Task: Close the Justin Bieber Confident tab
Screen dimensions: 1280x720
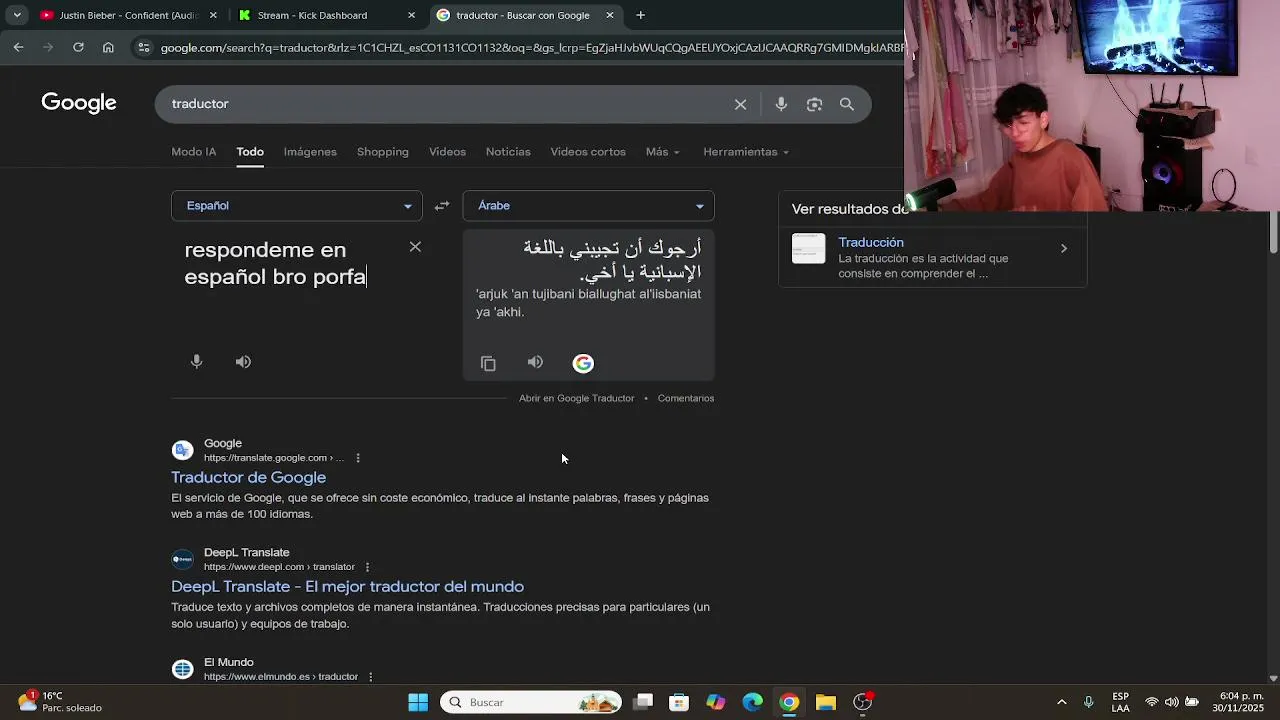Action: tap(213, 15)
